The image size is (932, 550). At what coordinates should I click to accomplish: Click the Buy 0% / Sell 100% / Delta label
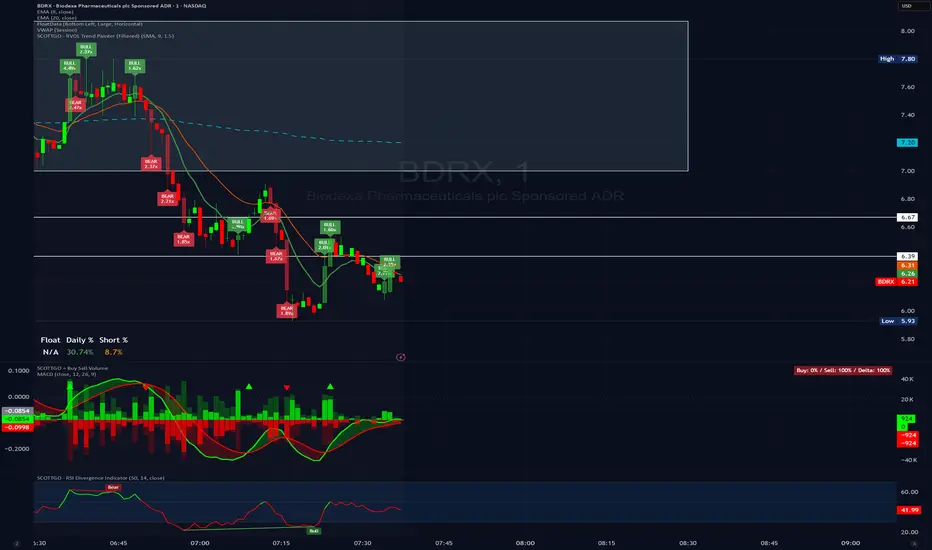click(x=843, y=370)
